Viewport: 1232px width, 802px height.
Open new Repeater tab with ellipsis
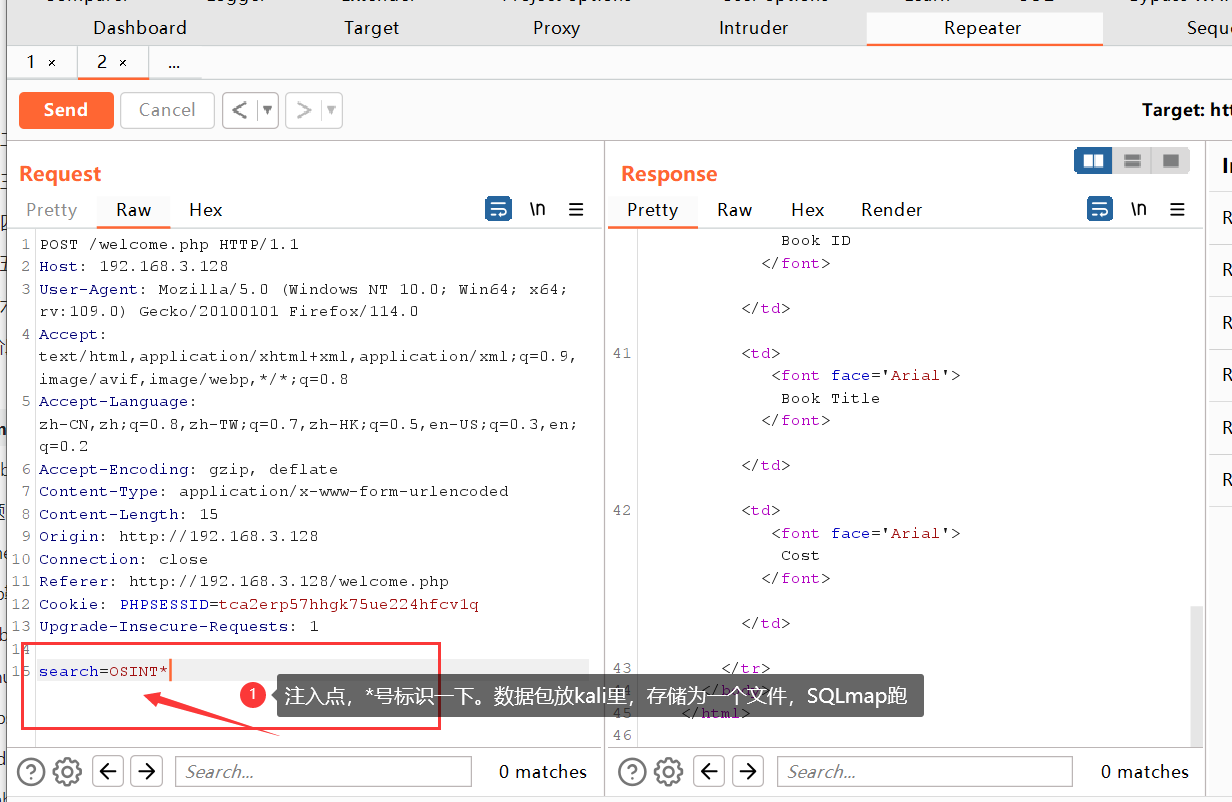pos(174,62)
